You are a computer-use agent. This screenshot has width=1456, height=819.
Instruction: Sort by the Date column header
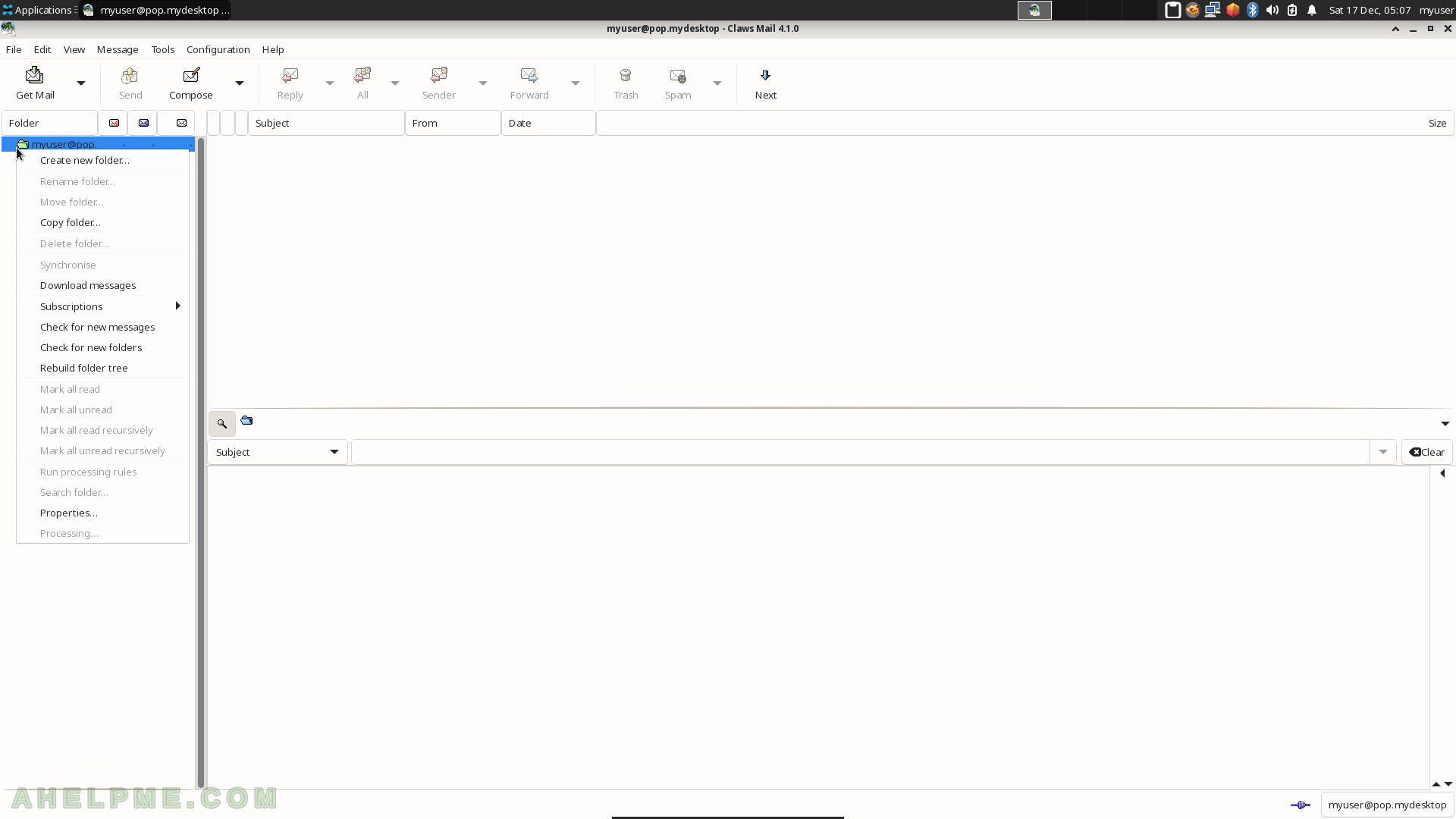coord(548,123)
